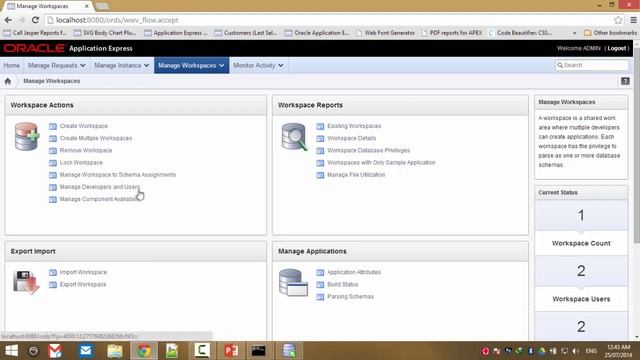
Task: Open PowerPoint from the taskbar
Action: coord(231,351)
